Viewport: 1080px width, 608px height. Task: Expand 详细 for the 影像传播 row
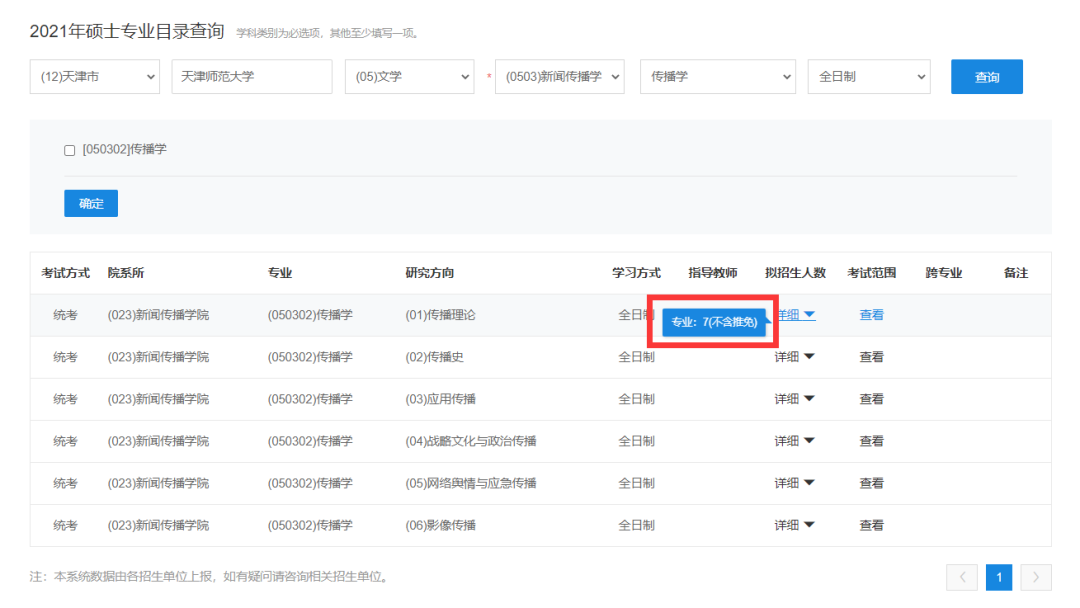795,525
